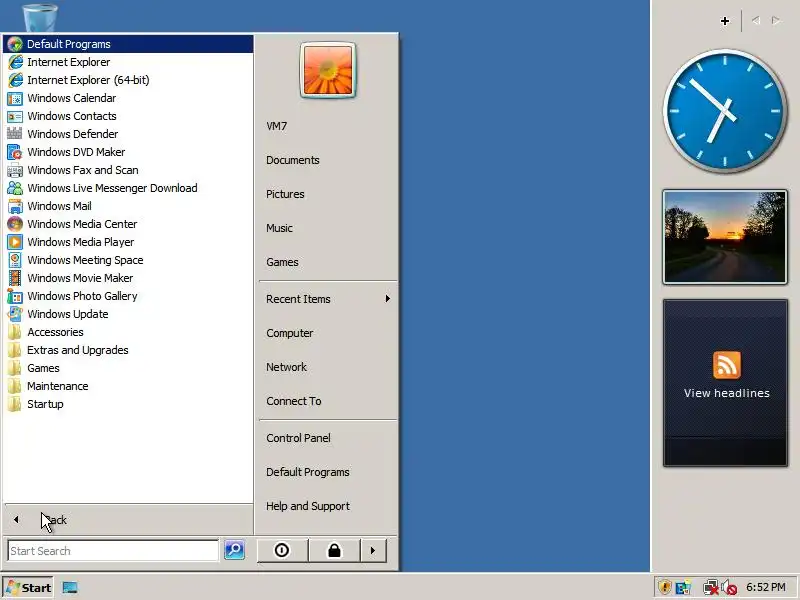Open the Recycle Bin on desktop

[x=40, y=16]
